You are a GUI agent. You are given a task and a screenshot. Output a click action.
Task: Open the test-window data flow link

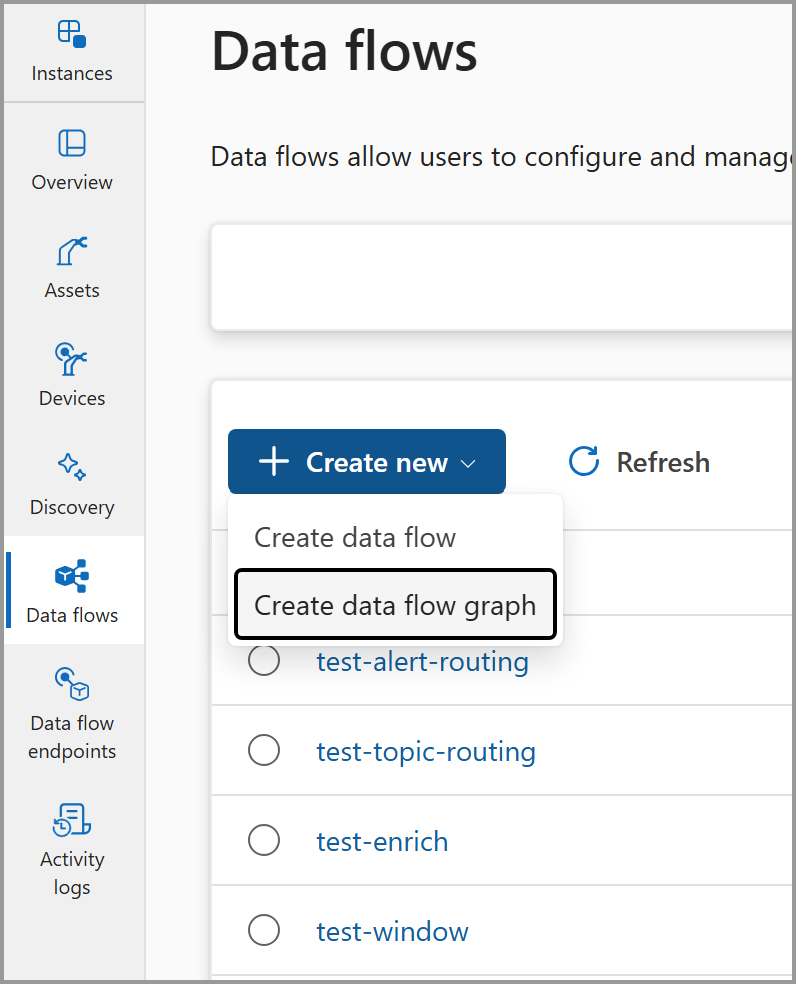tap(392, 932)
